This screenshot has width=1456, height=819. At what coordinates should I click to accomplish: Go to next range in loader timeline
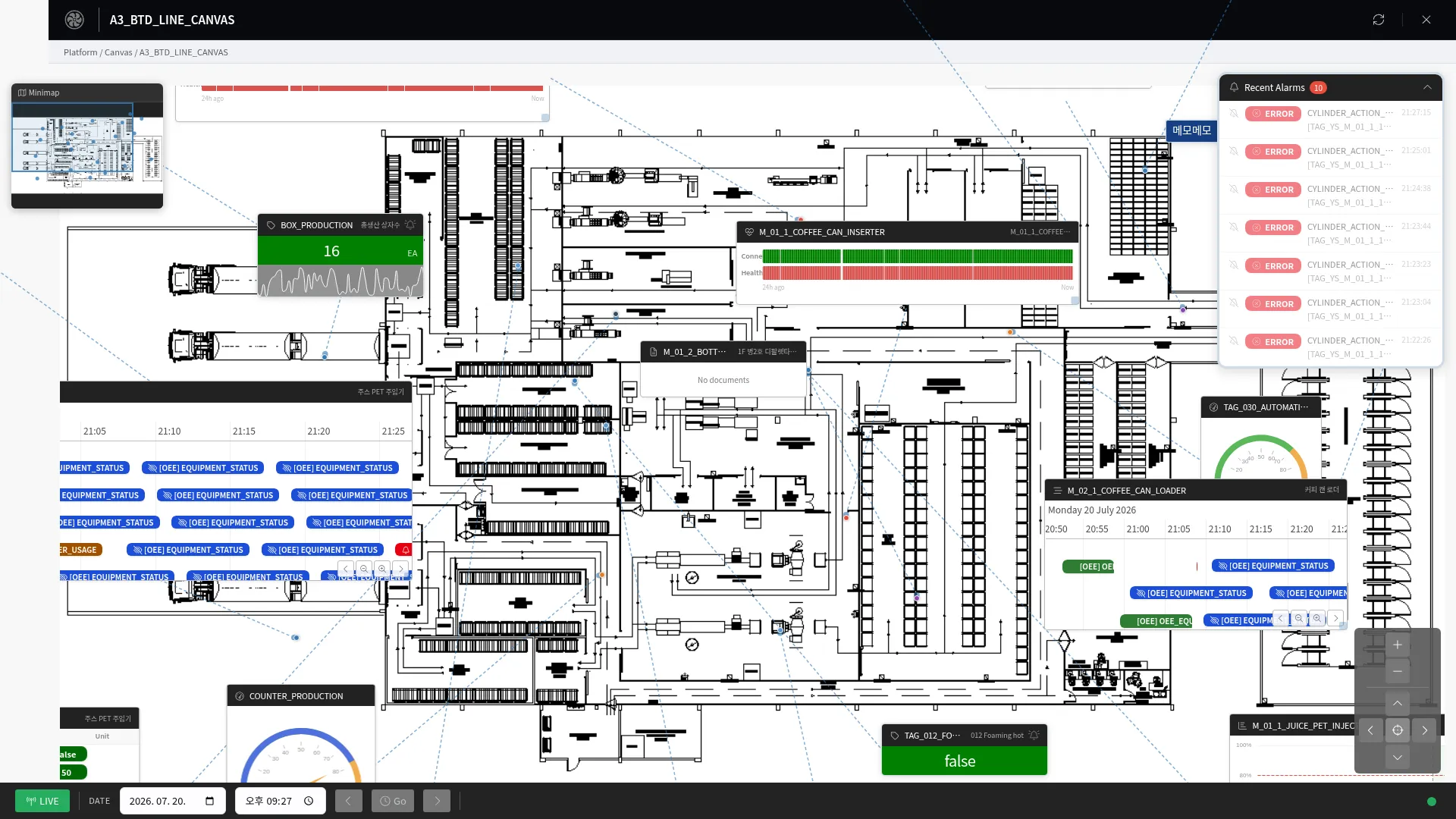click(1335, 619)
